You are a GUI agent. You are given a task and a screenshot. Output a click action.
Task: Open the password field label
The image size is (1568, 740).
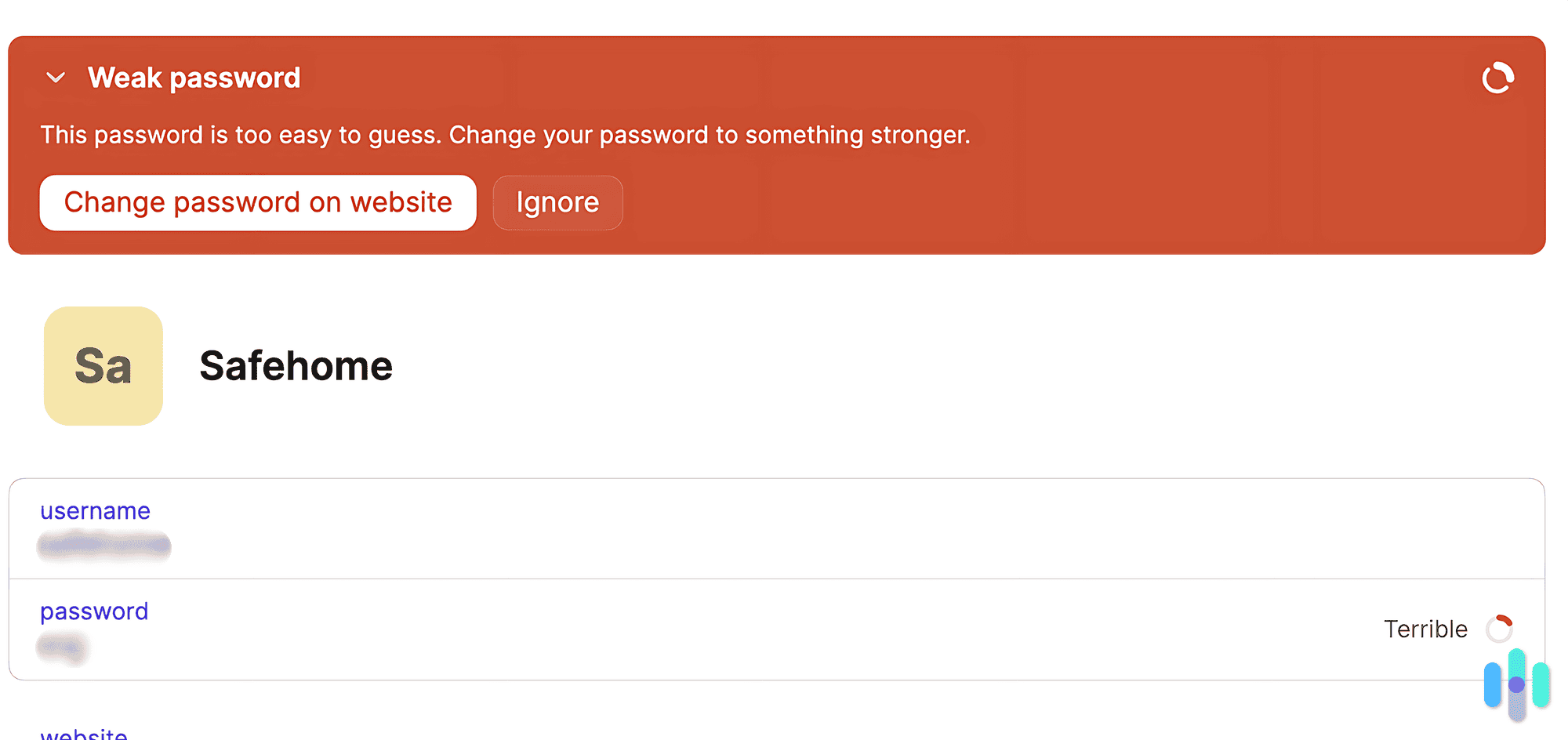[x=93, y=611]
